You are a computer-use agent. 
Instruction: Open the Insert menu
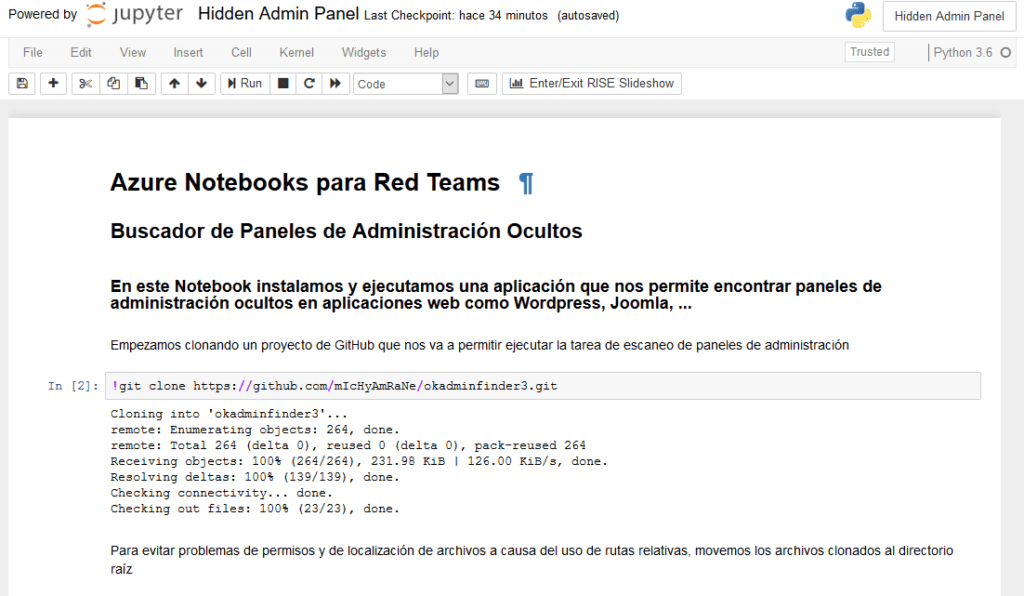[188, 52]
